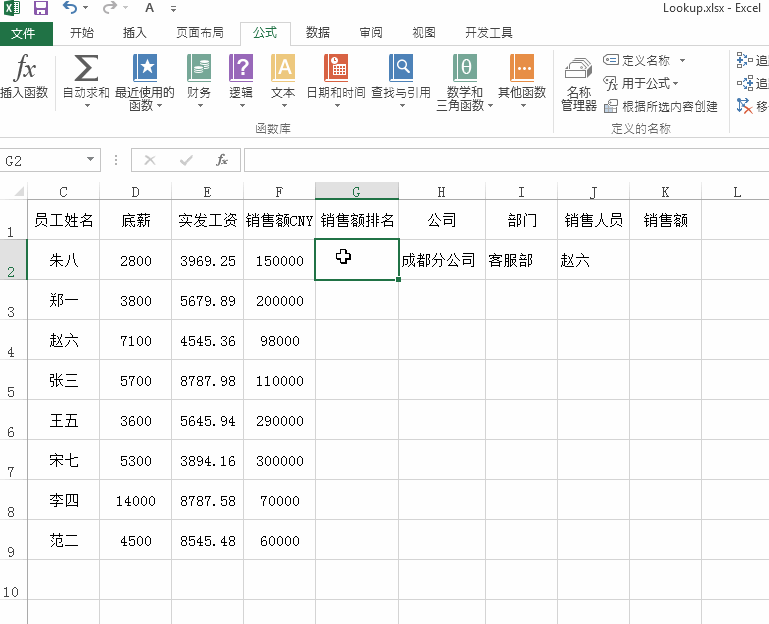Open the 文件 (File) tab
Screen dimensions: 769x624
point(24,33)
